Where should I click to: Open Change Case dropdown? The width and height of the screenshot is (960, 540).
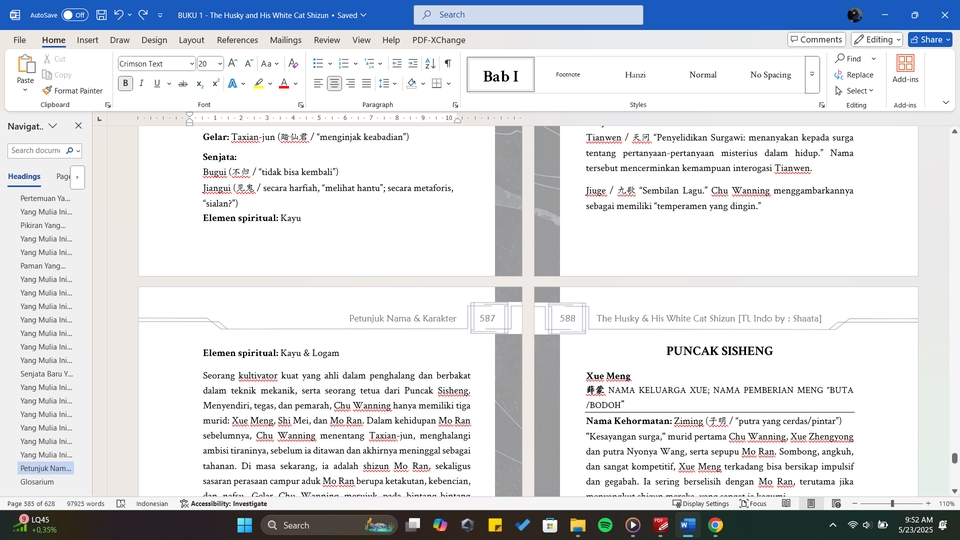[x=269, y=63]
